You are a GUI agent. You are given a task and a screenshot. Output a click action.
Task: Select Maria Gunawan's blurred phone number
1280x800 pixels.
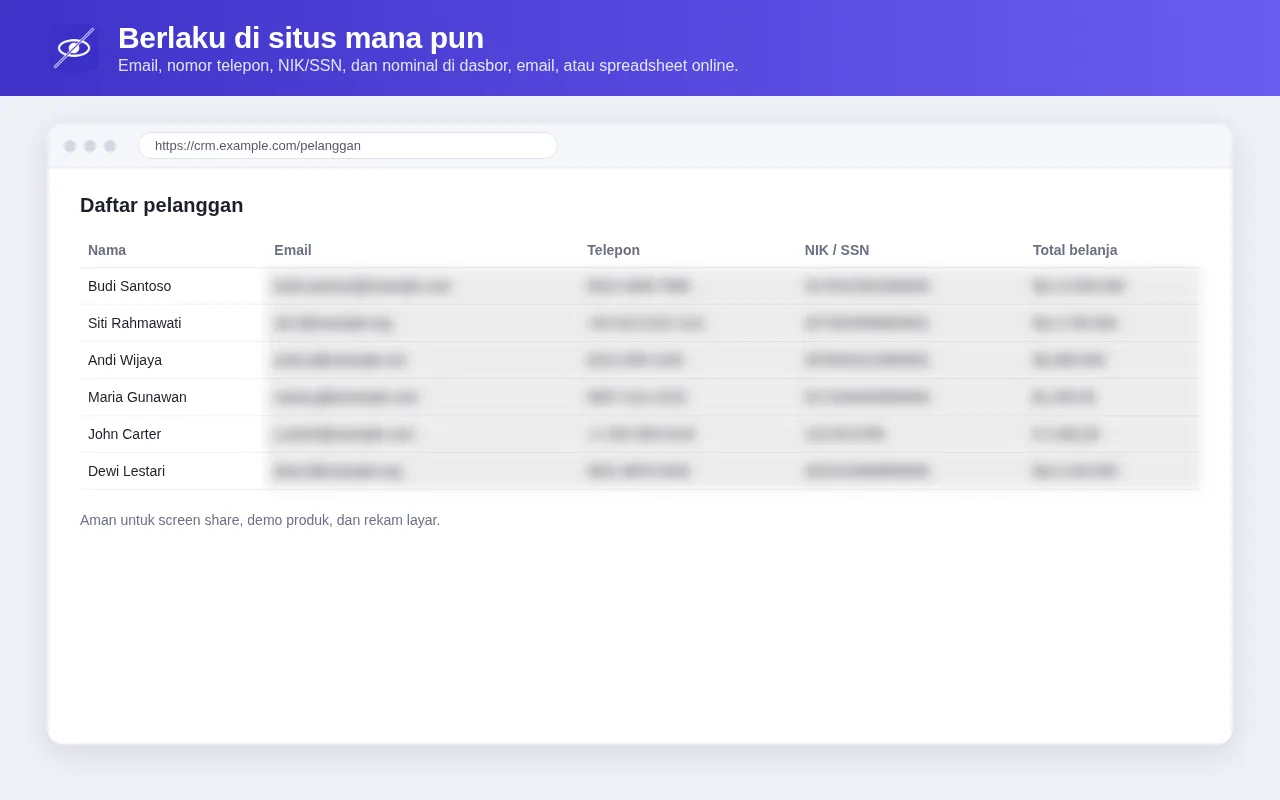point(637,397)
